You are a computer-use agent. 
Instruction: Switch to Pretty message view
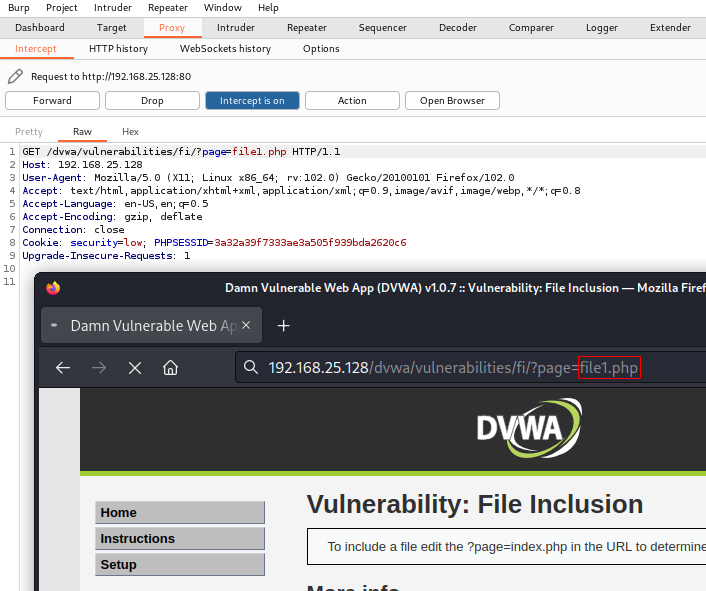click(x=29, y=132)
